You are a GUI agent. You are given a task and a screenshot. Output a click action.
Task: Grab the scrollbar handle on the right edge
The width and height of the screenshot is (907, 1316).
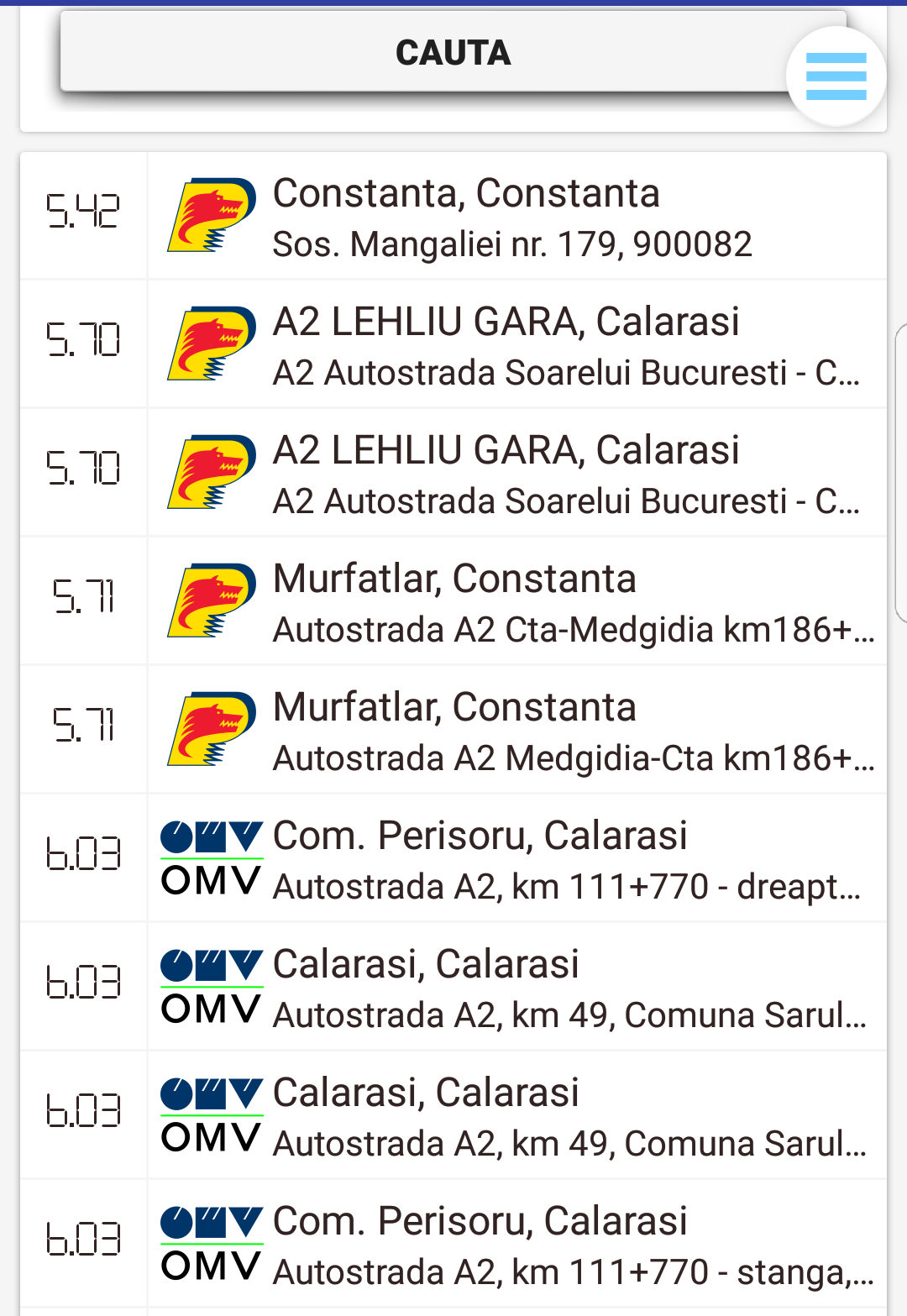pos(901,473)
